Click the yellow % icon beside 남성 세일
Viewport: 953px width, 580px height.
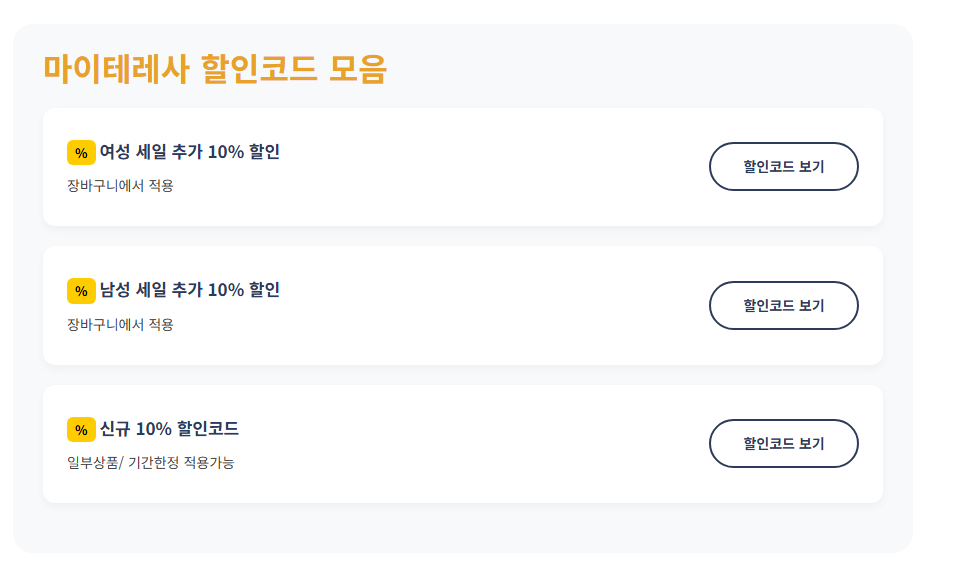(81, 291)
